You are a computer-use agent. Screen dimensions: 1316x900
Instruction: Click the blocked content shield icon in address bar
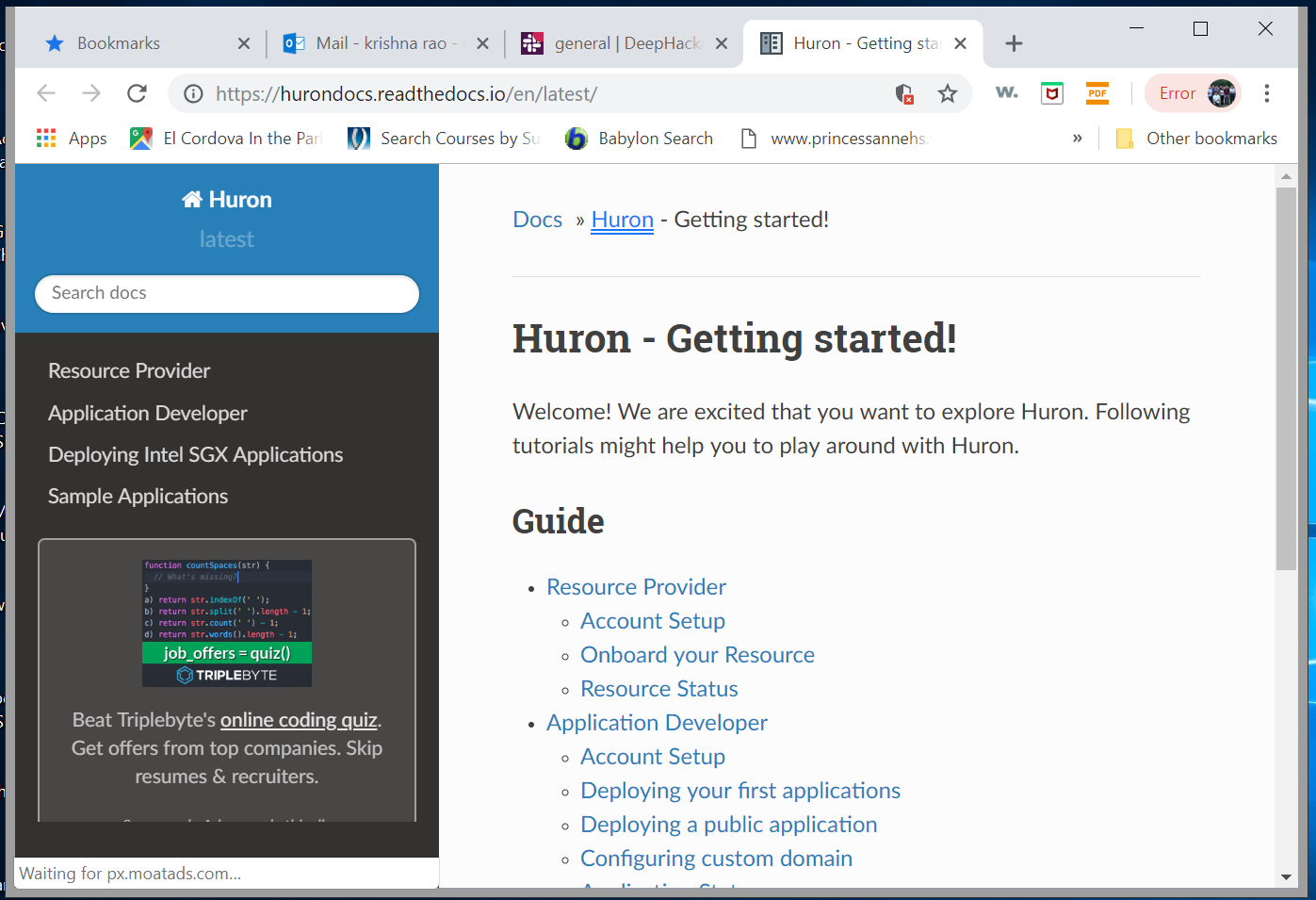(x=904, y=93)
